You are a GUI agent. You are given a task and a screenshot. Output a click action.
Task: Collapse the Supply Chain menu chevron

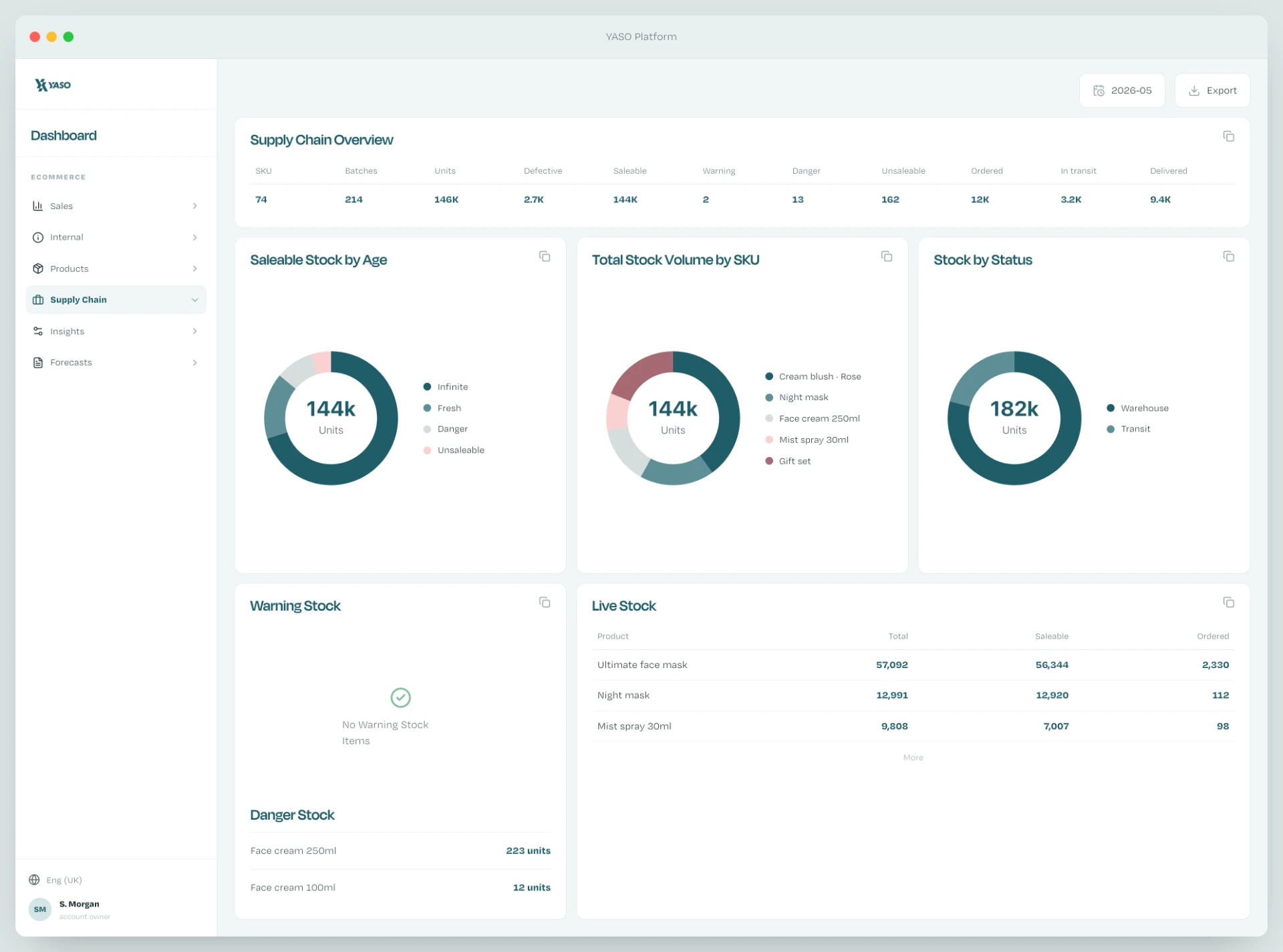click(x=194, y=300)
